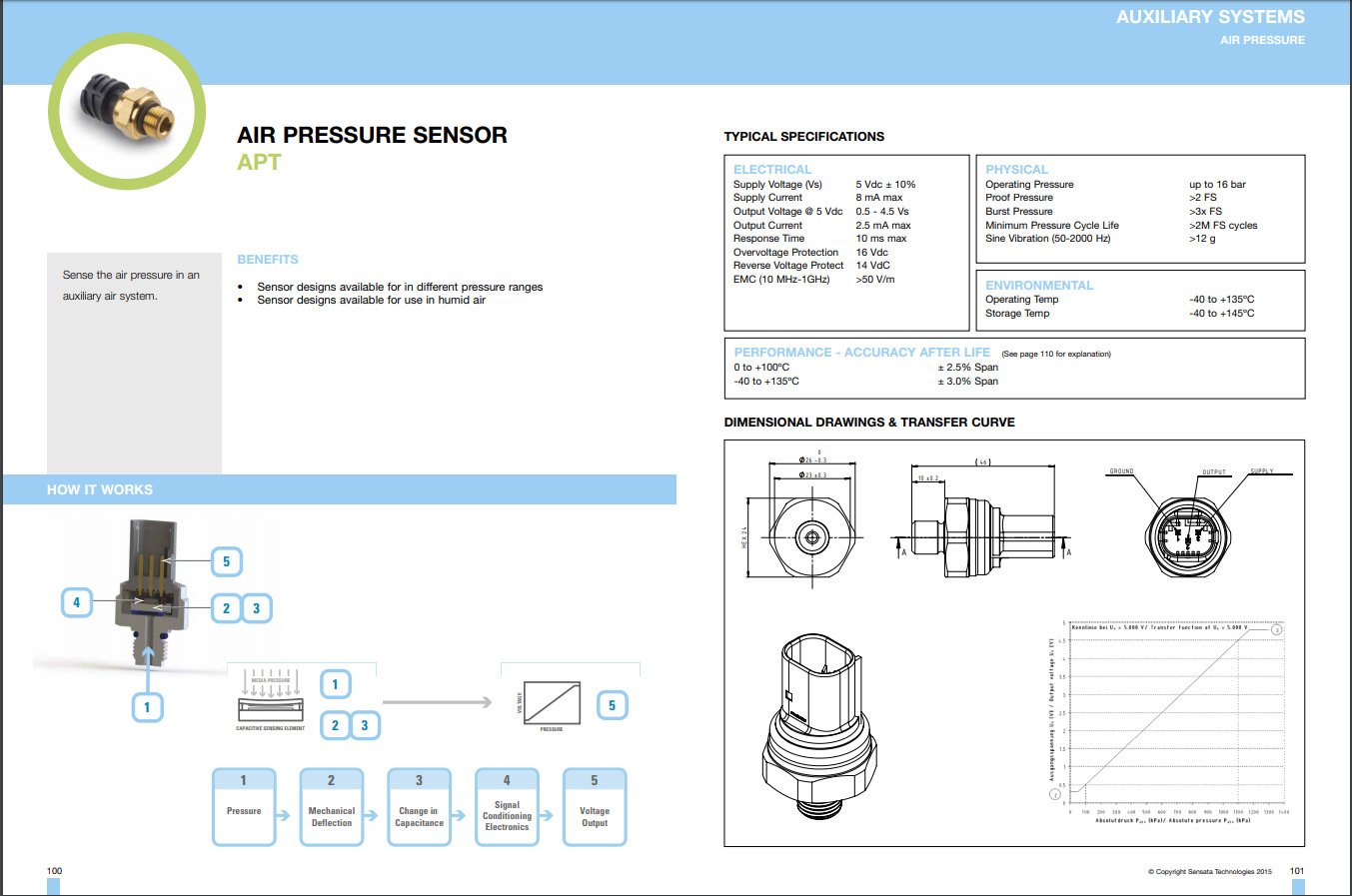Click the '>50 V/m' value

(875, 280)
